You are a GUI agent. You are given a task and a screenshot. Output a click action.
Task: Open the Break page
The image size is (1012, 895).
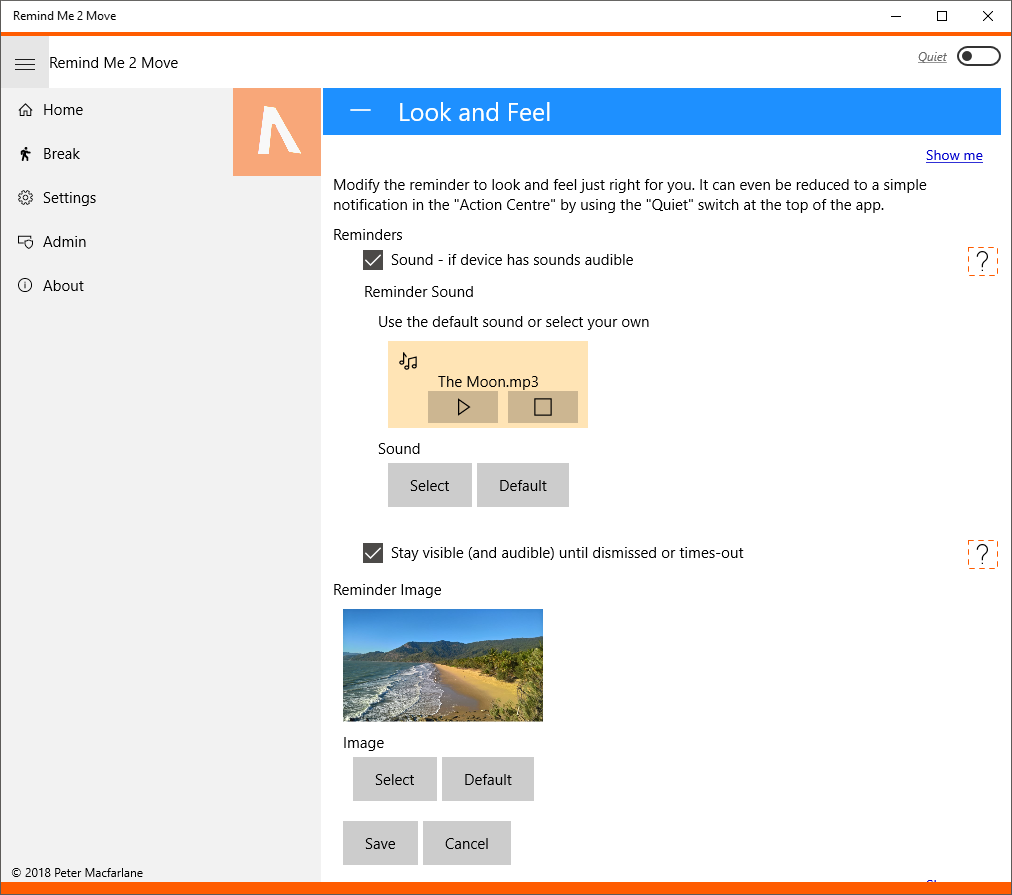[x=61, y=154]
